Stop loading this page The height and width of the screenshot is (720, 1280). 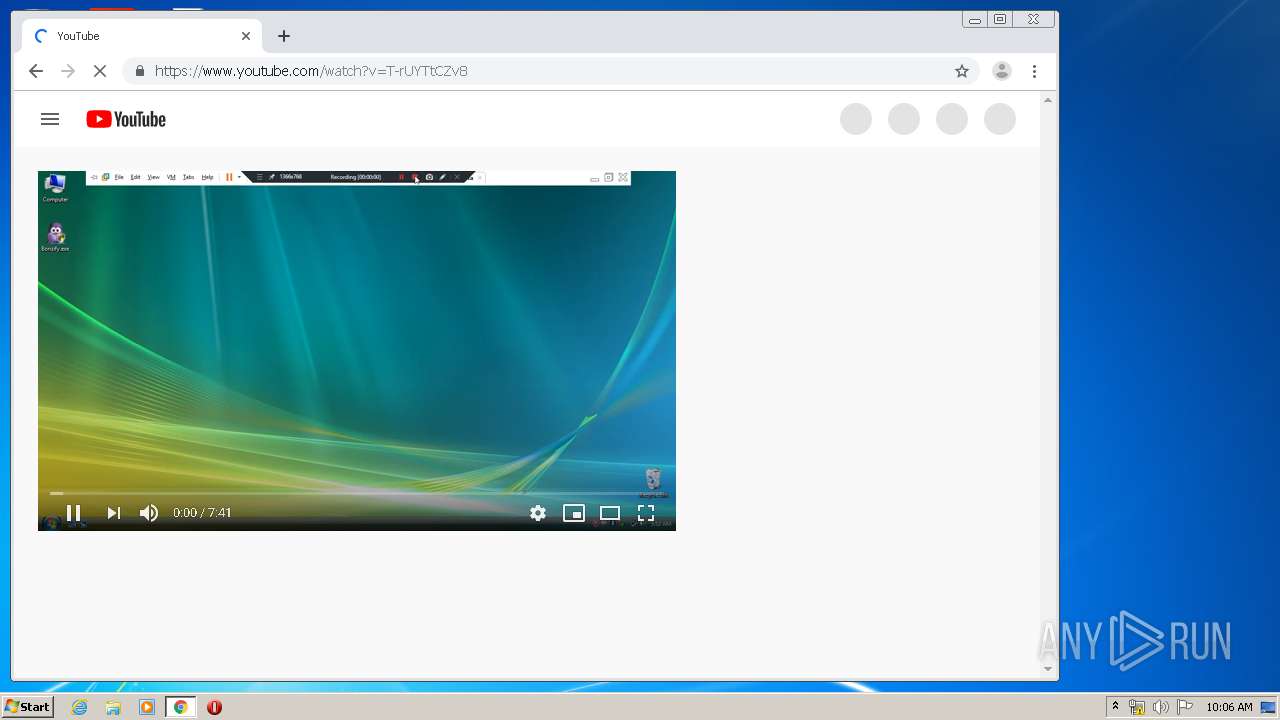click(x=100, y=71)
